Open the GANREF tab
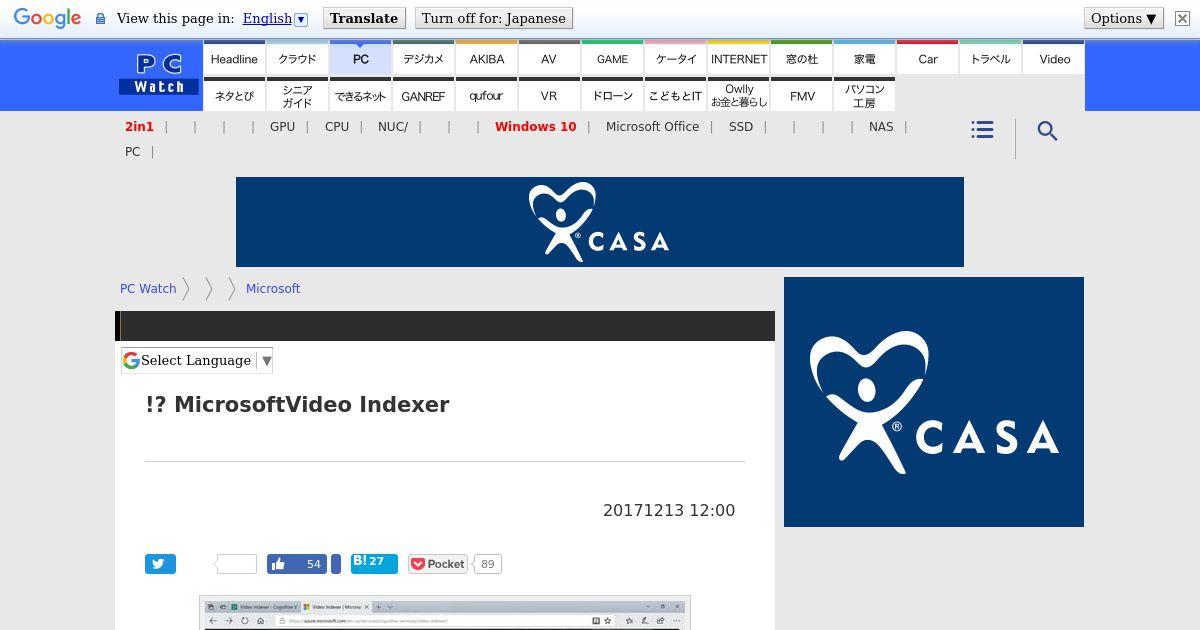The image size is (1200, 630). coord(423,95)
